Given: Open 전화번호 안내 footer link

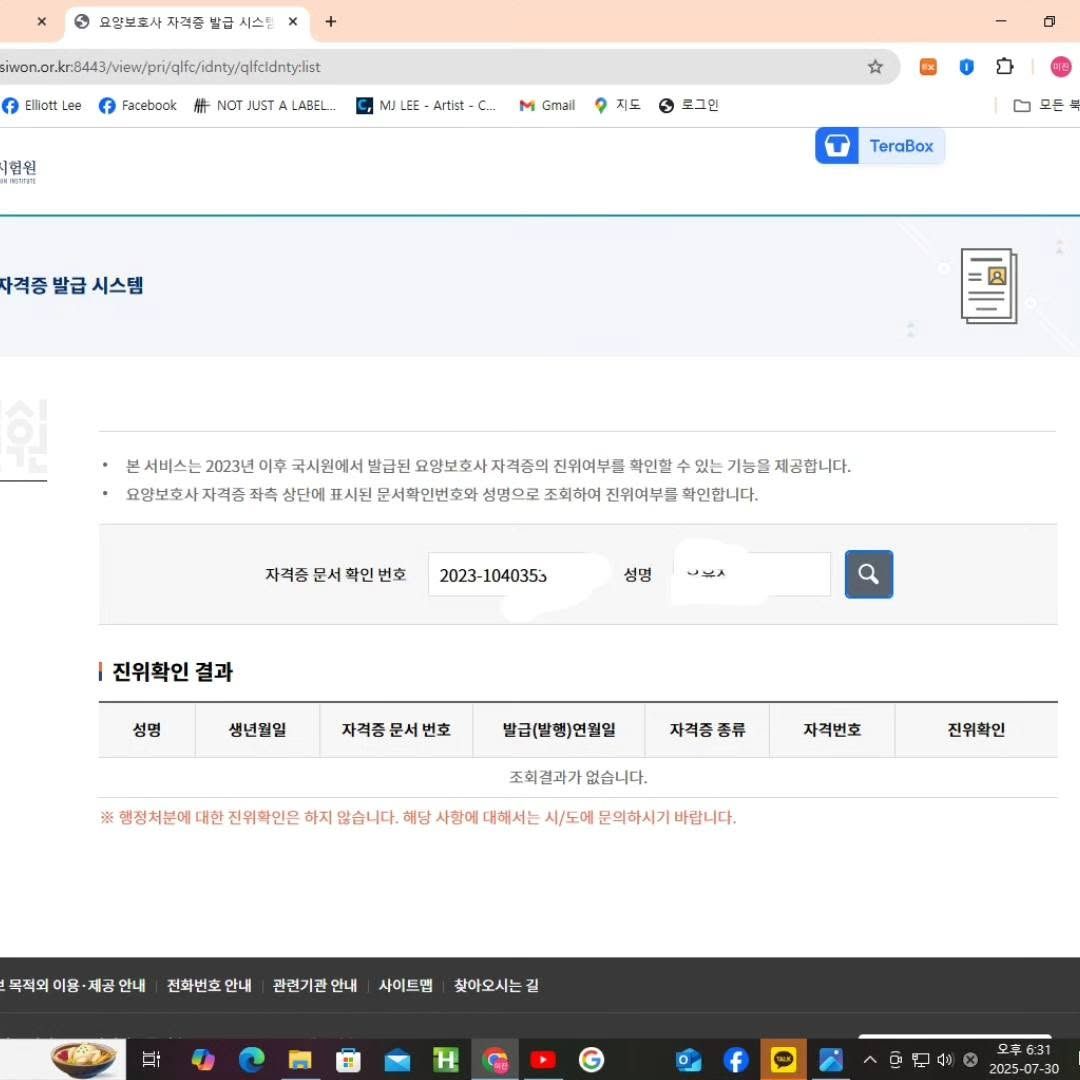Looking at the screenshot, I should click(x=209, y=986).
